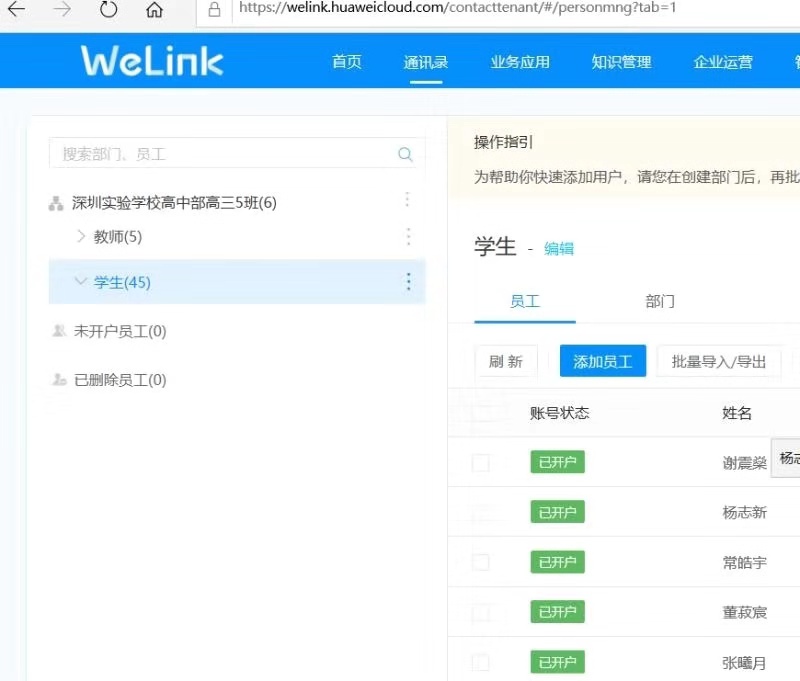
Task: Click the WeLink logo
Action: (x=152, y=61)
